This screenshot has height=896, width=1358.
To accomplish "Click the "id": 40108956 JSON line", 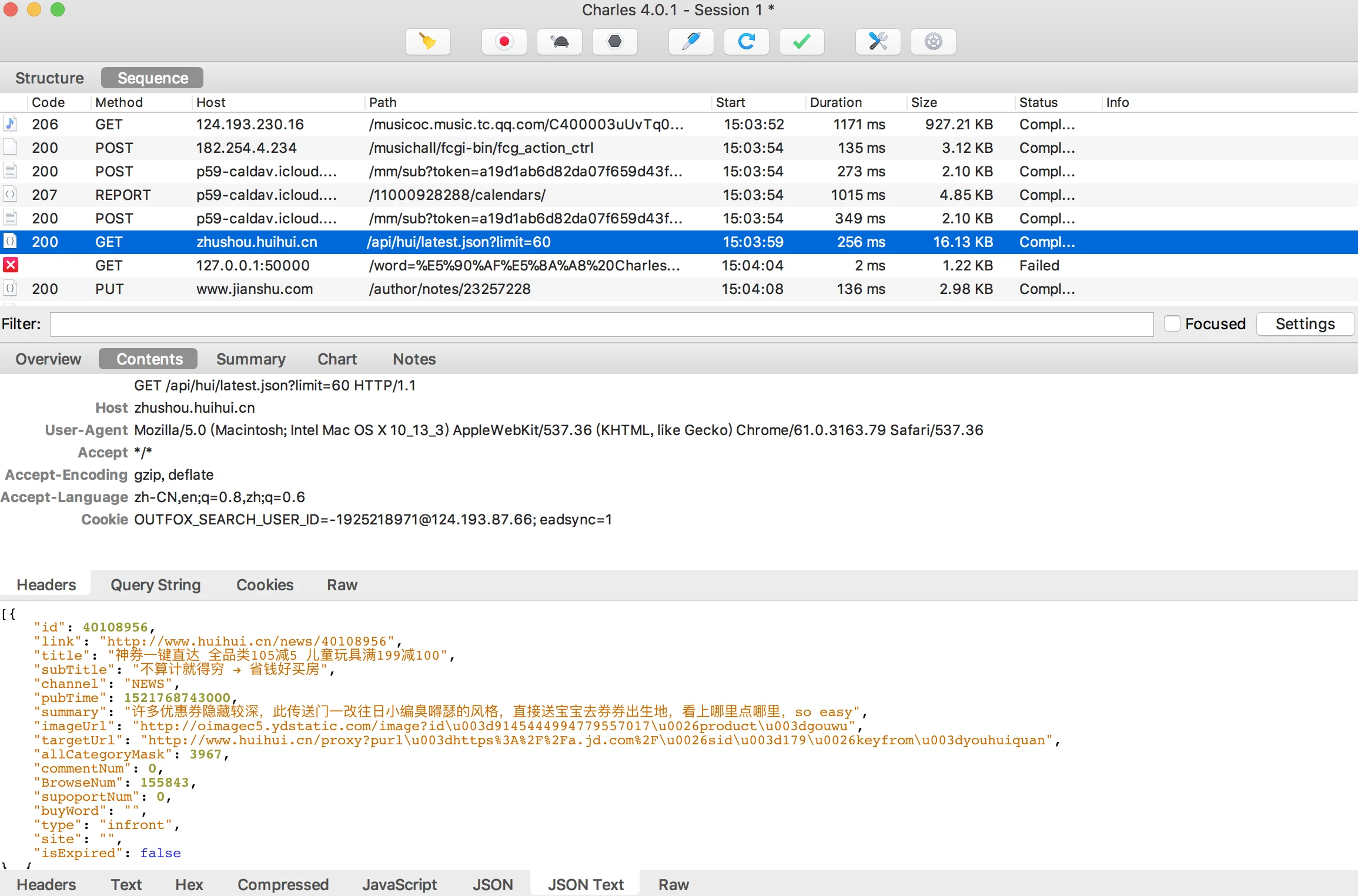I will tap(94, 627).
